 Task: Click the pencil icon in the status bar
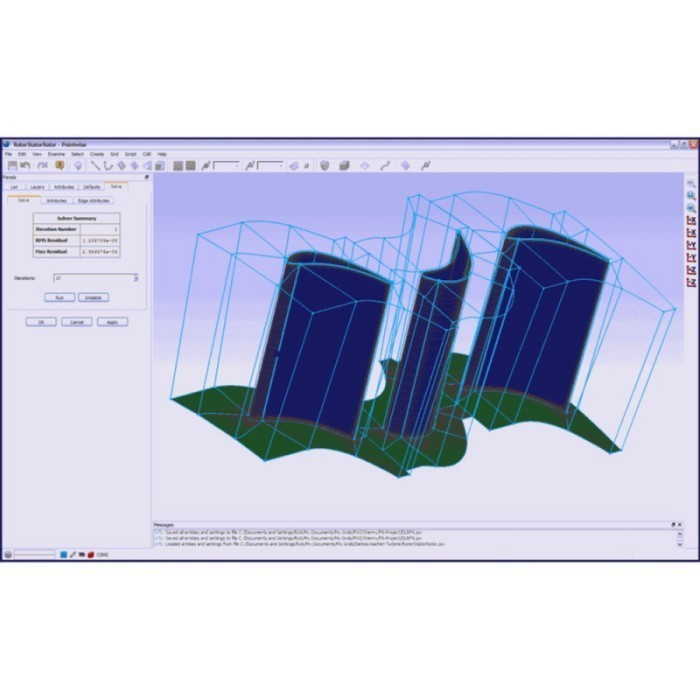tap(73, 554)
